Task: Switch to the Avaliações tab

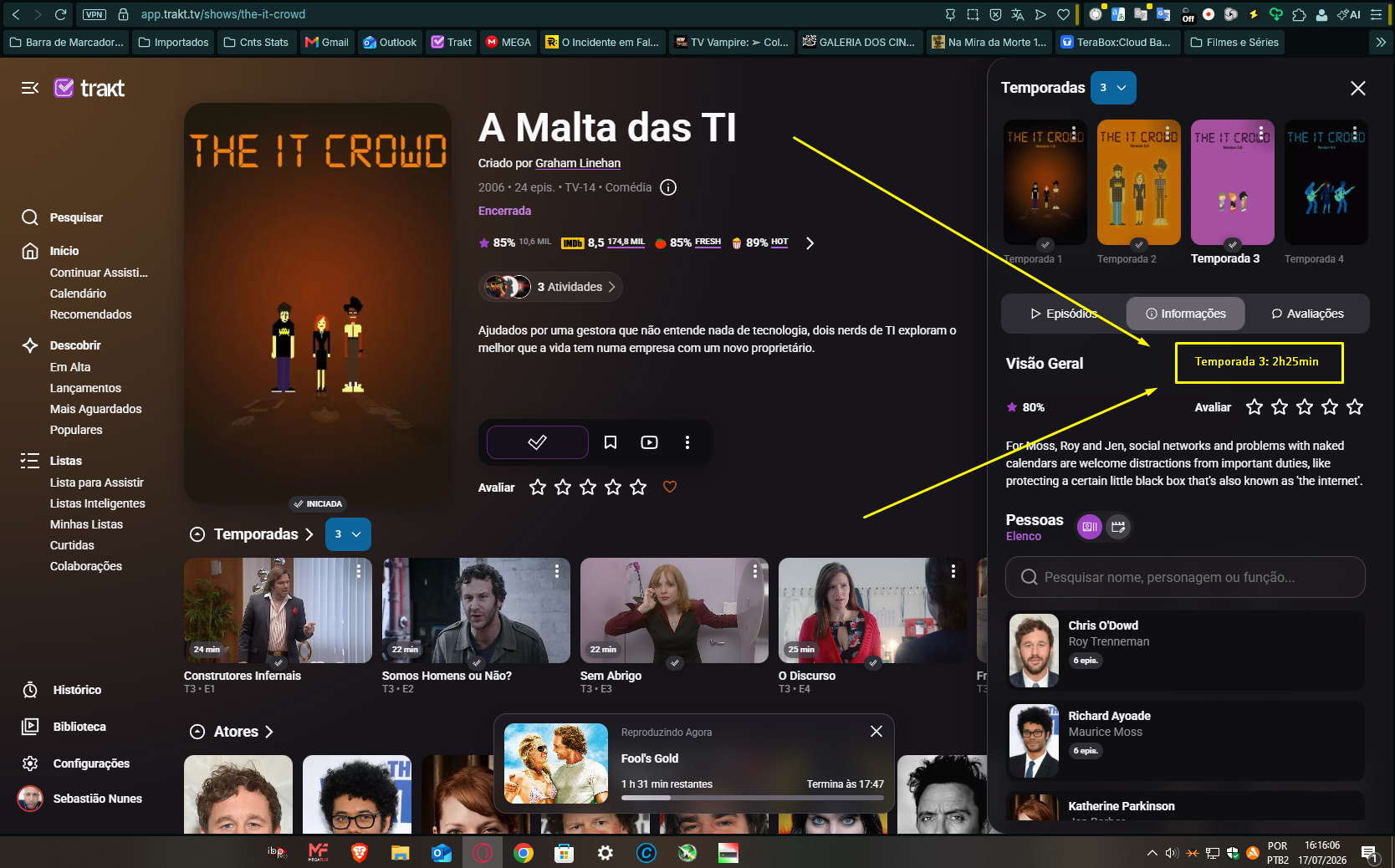Action: (1307, 314)
